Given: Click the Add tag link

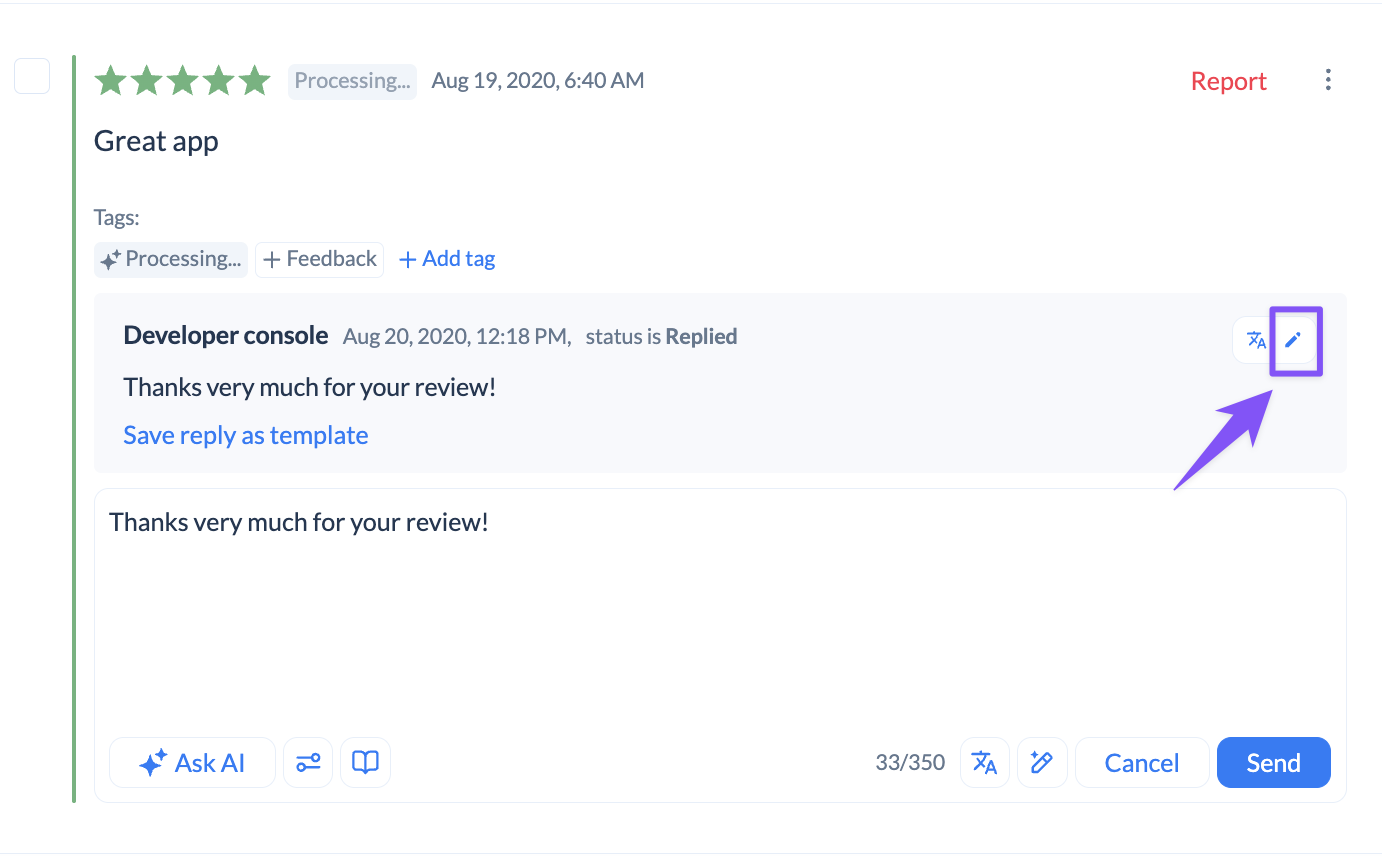Looking at the screenshot, I should click(447, 259).
